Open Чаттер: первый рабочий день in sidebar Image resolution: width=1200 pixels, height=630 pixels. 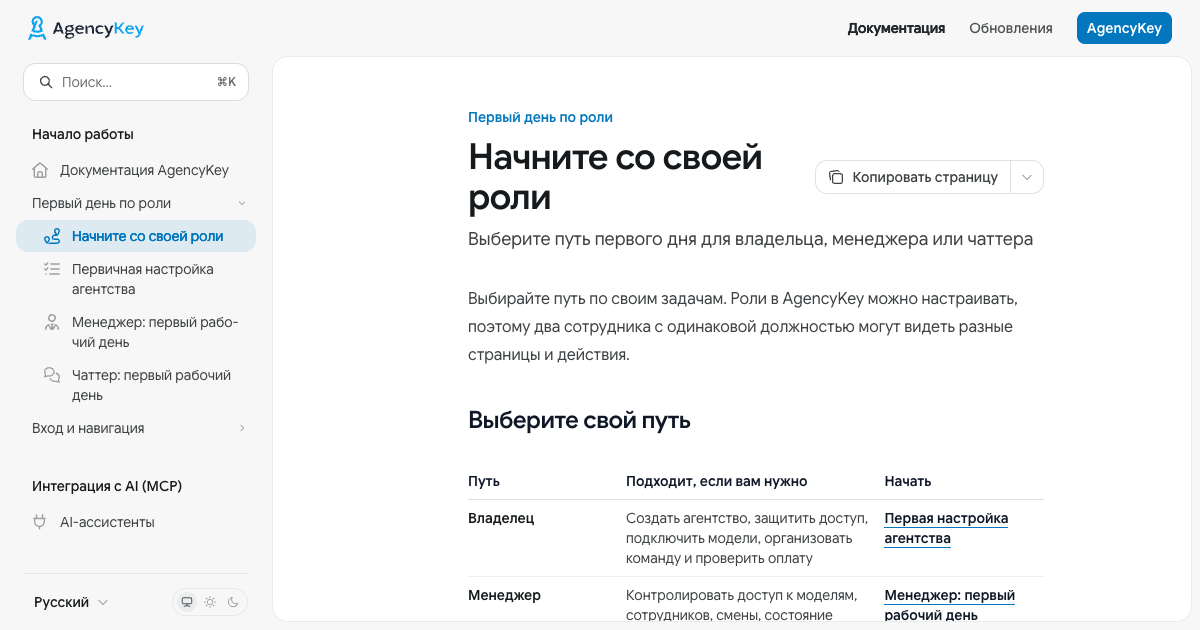(136, 385)
